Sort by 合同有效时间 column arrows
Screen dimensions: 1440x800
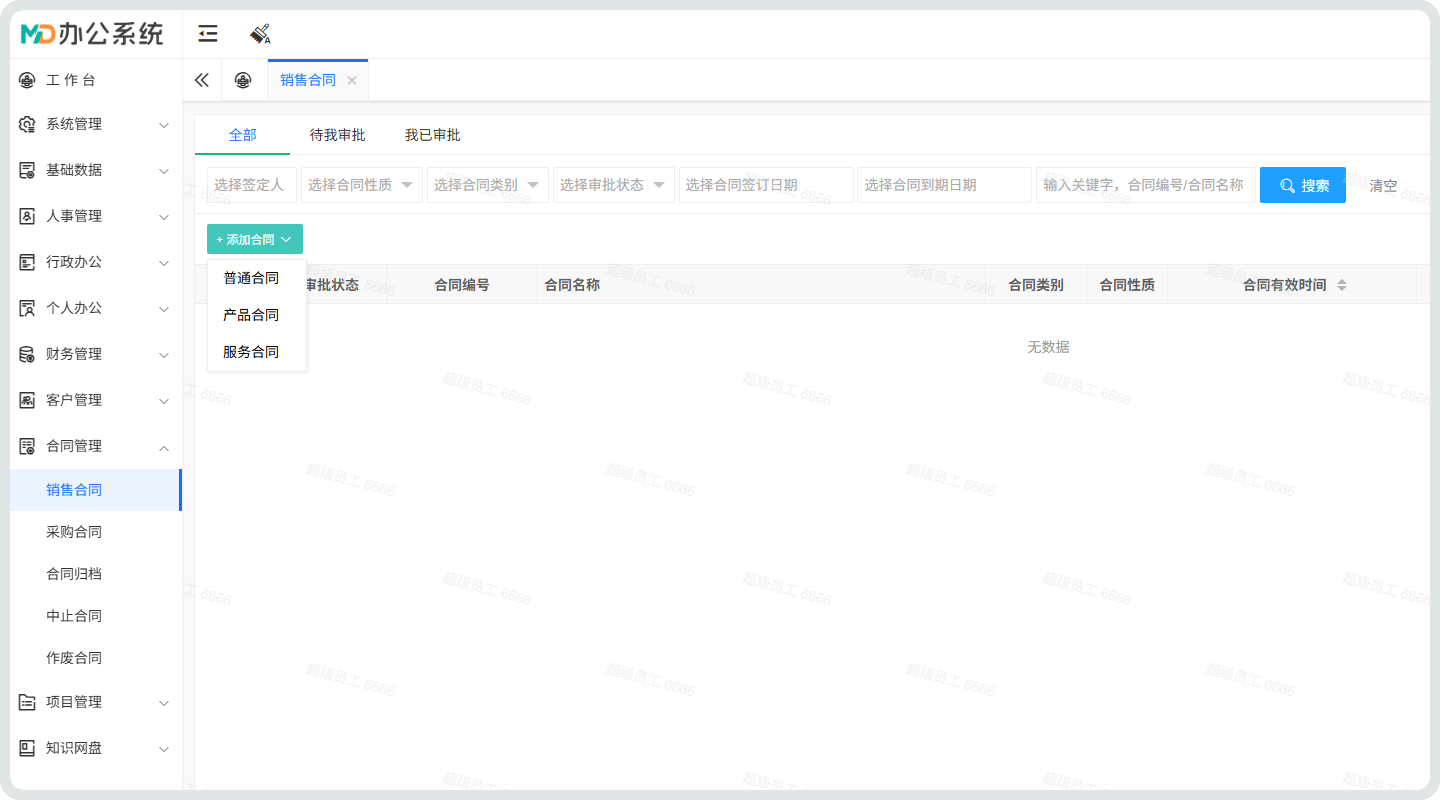(1342, 285)
